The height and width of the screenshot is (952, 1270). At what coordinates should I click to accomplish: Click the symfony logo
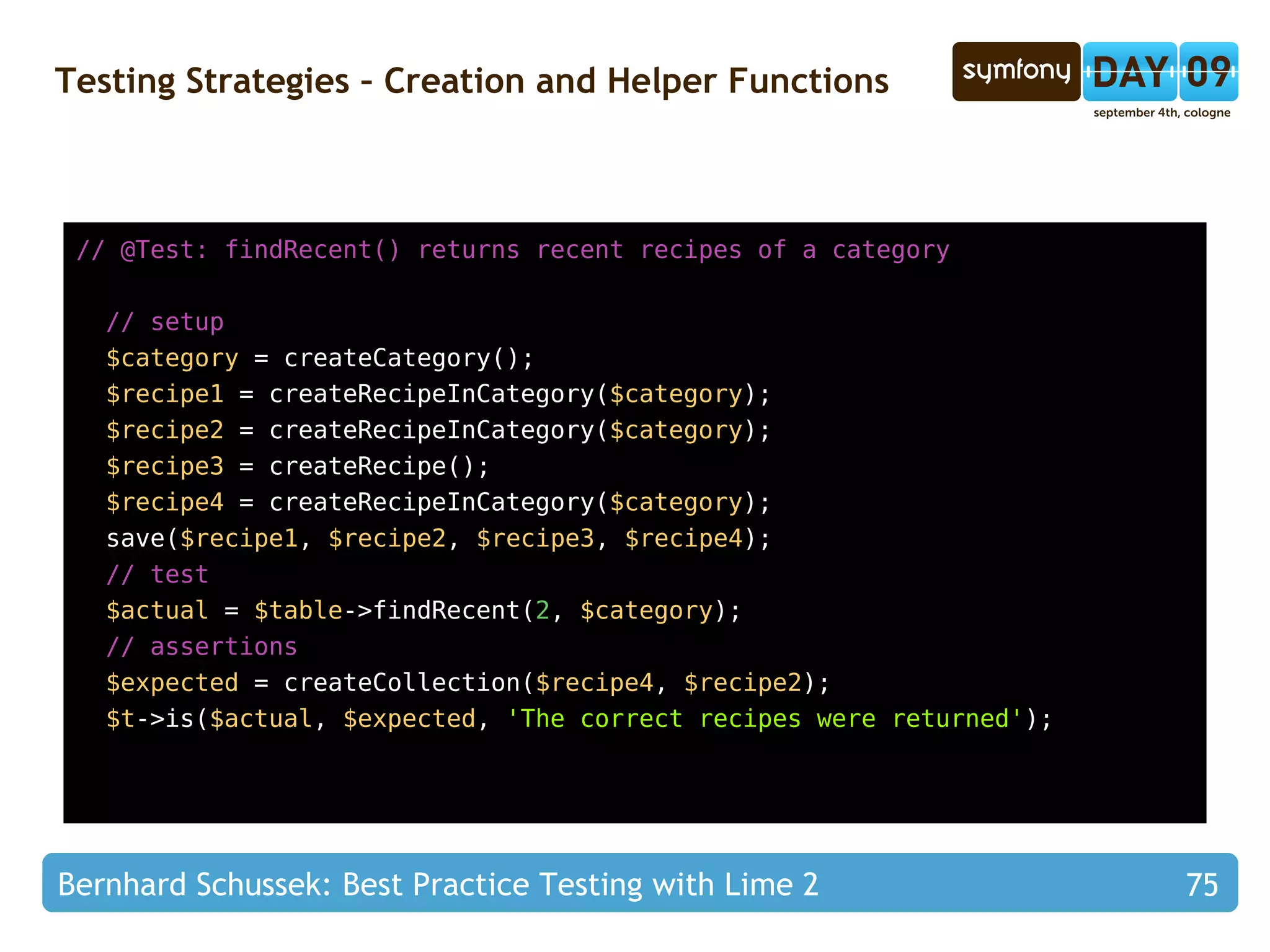[1016, 71]
